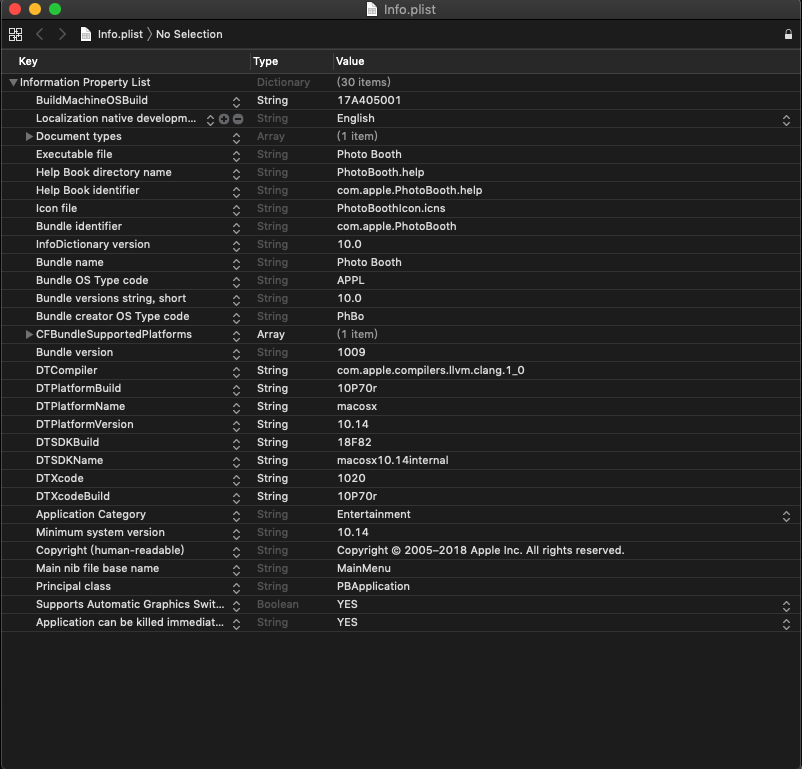Select Info.plist in the jump bar
Viewport: 802px width, 769px height.
[x=120, y=34]
